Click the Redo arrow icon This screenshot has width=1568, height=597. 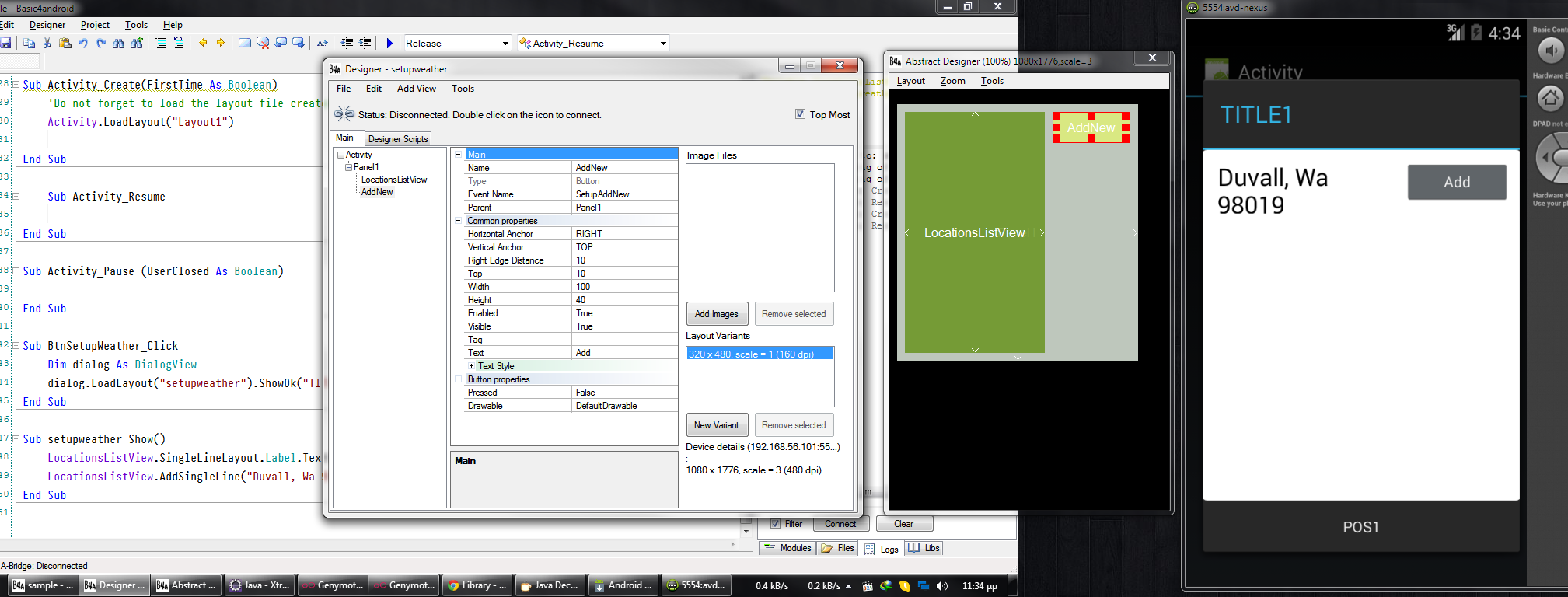101,43
